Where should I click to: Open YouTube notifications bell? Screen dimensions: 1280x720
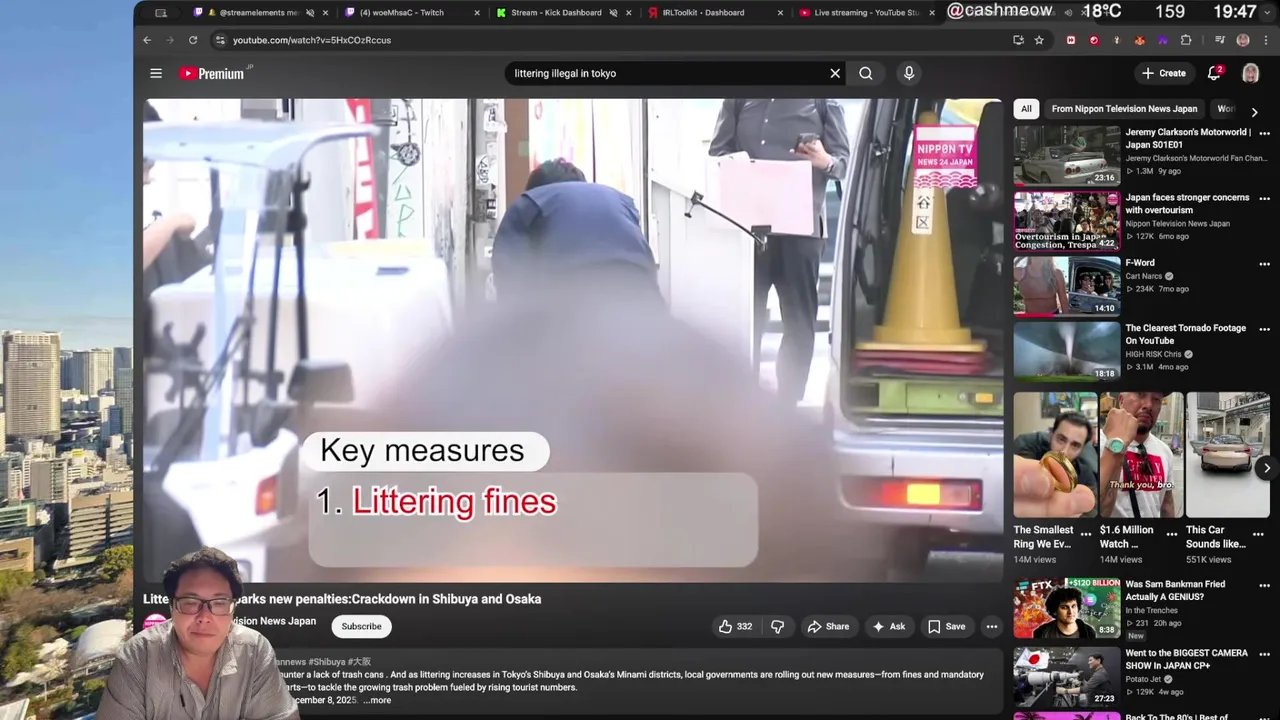point(1215,73)
